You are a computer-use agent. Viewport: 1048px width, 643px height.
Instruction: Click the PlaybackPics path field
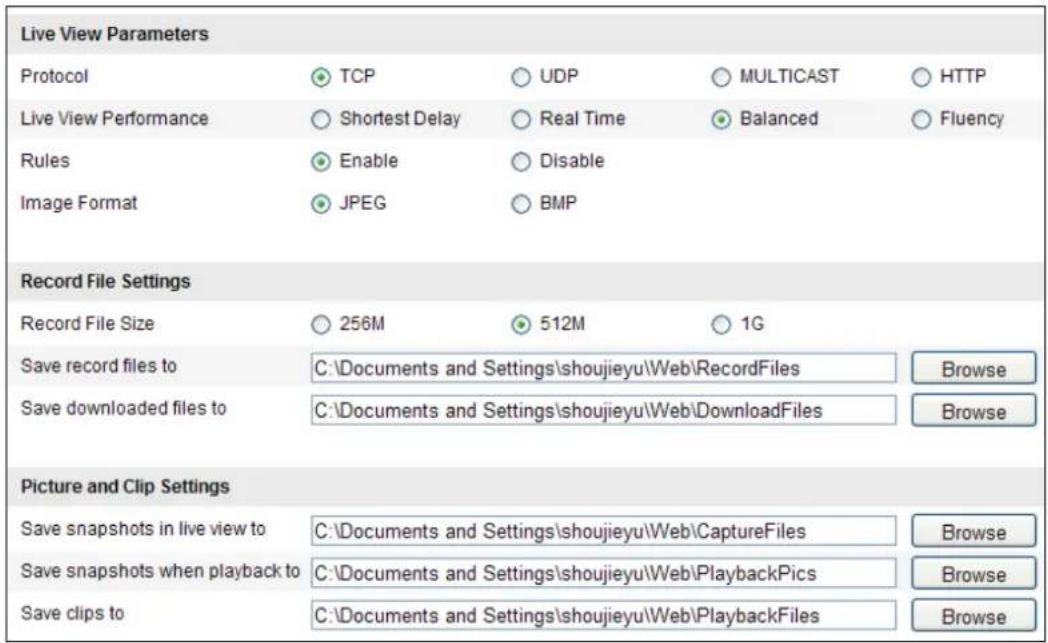pyautogui.click(x=604, y=573)
